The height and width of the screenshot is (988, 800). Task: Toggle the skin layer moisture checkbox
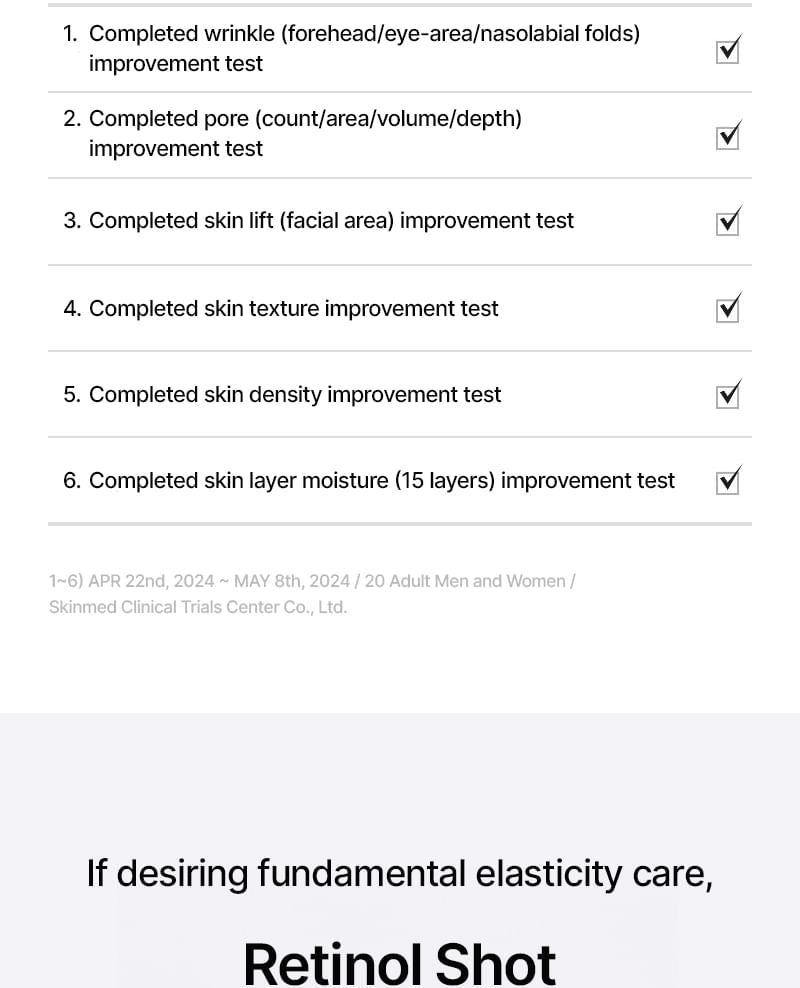728,481
